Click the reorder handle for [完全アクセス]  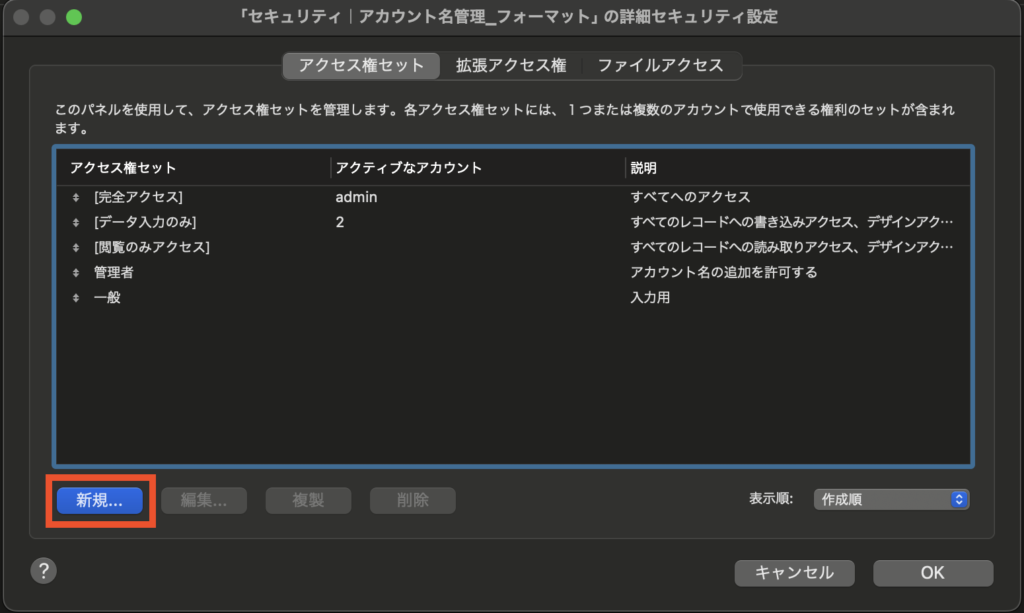76,197
